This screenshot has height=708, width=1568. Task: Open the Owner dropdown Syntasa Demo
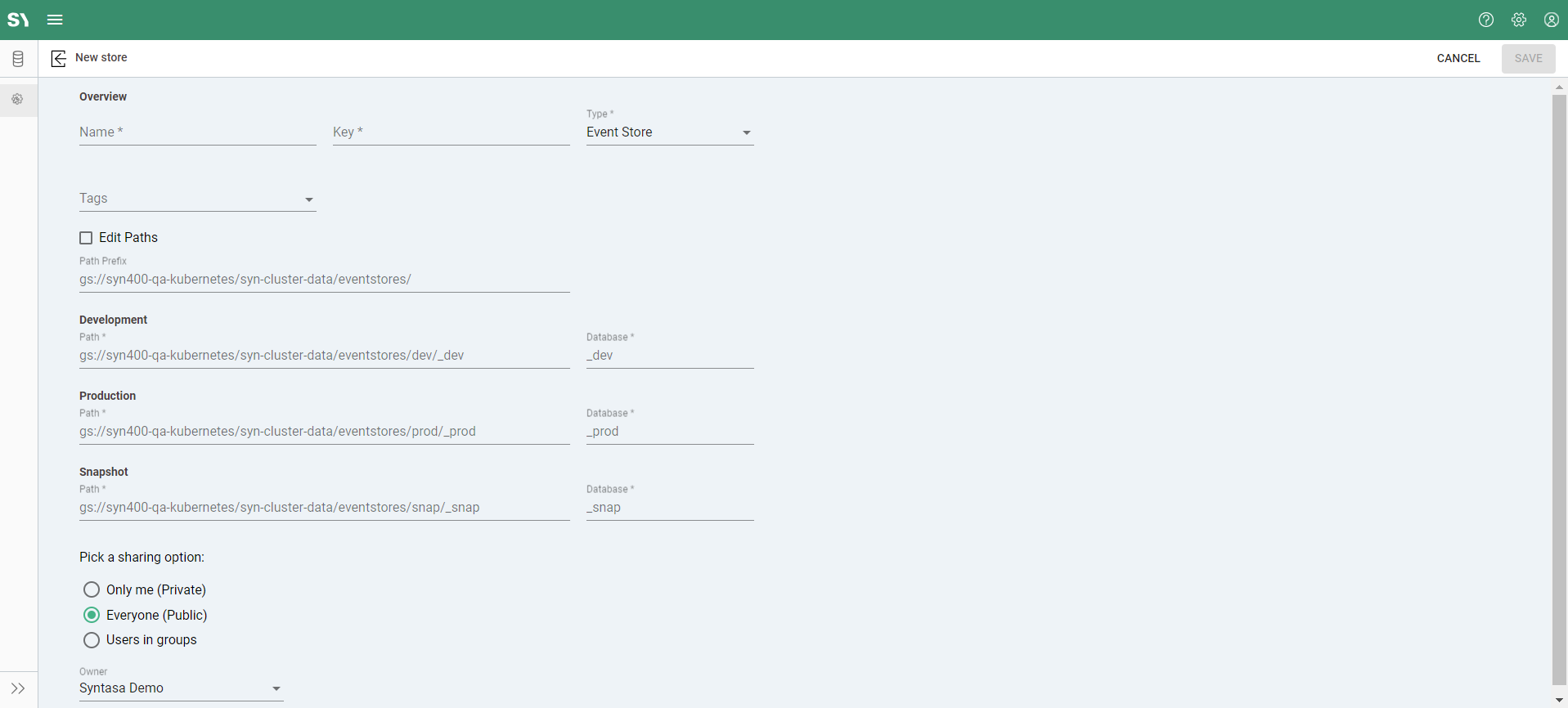181,688
